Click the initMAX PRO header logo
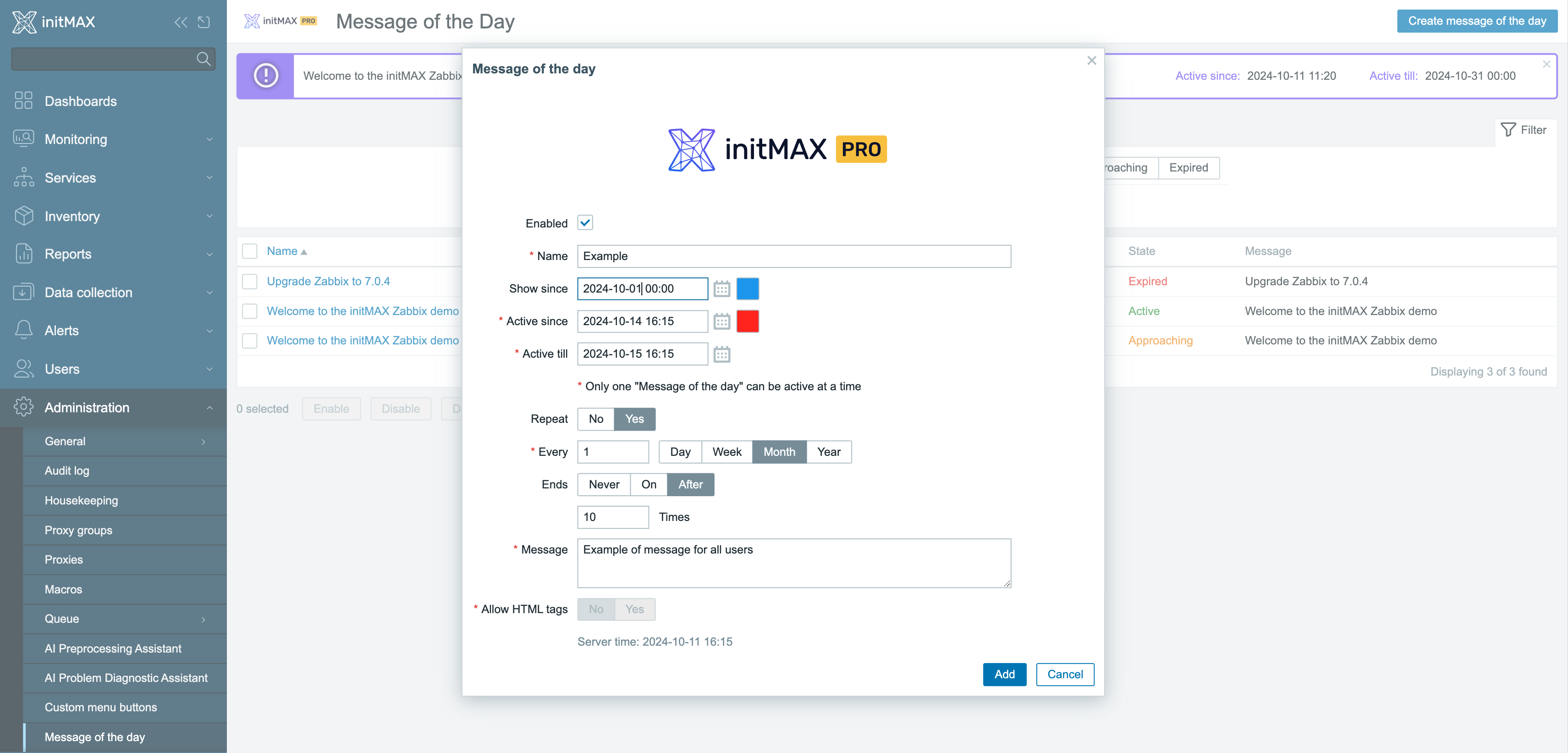Viewport: 1568px width, 753px height. [281, 21]
